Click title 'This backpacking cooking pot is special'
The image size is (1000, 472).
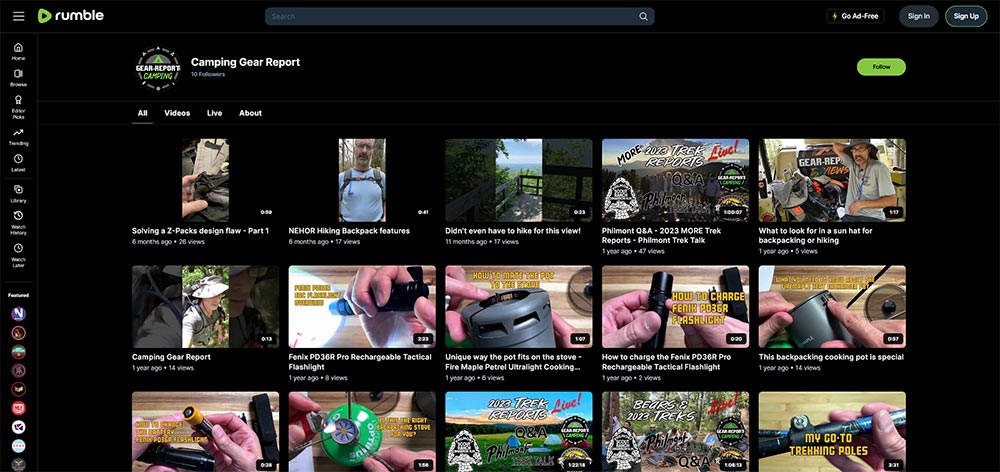pyautogui.click(x=831, y=357)
